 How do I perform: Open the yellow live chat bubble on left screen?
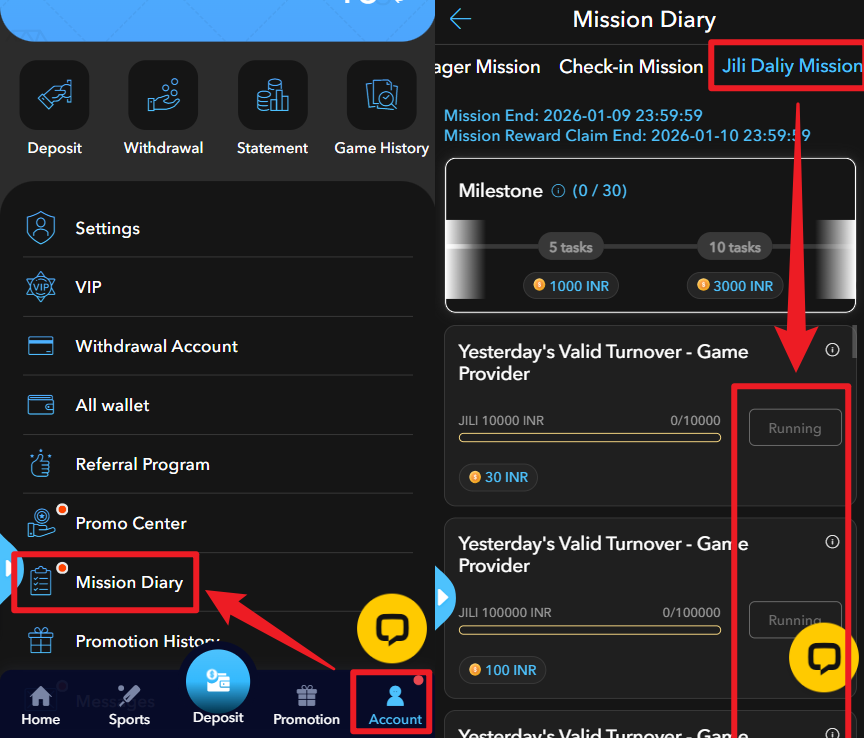(x=391, y=629)
